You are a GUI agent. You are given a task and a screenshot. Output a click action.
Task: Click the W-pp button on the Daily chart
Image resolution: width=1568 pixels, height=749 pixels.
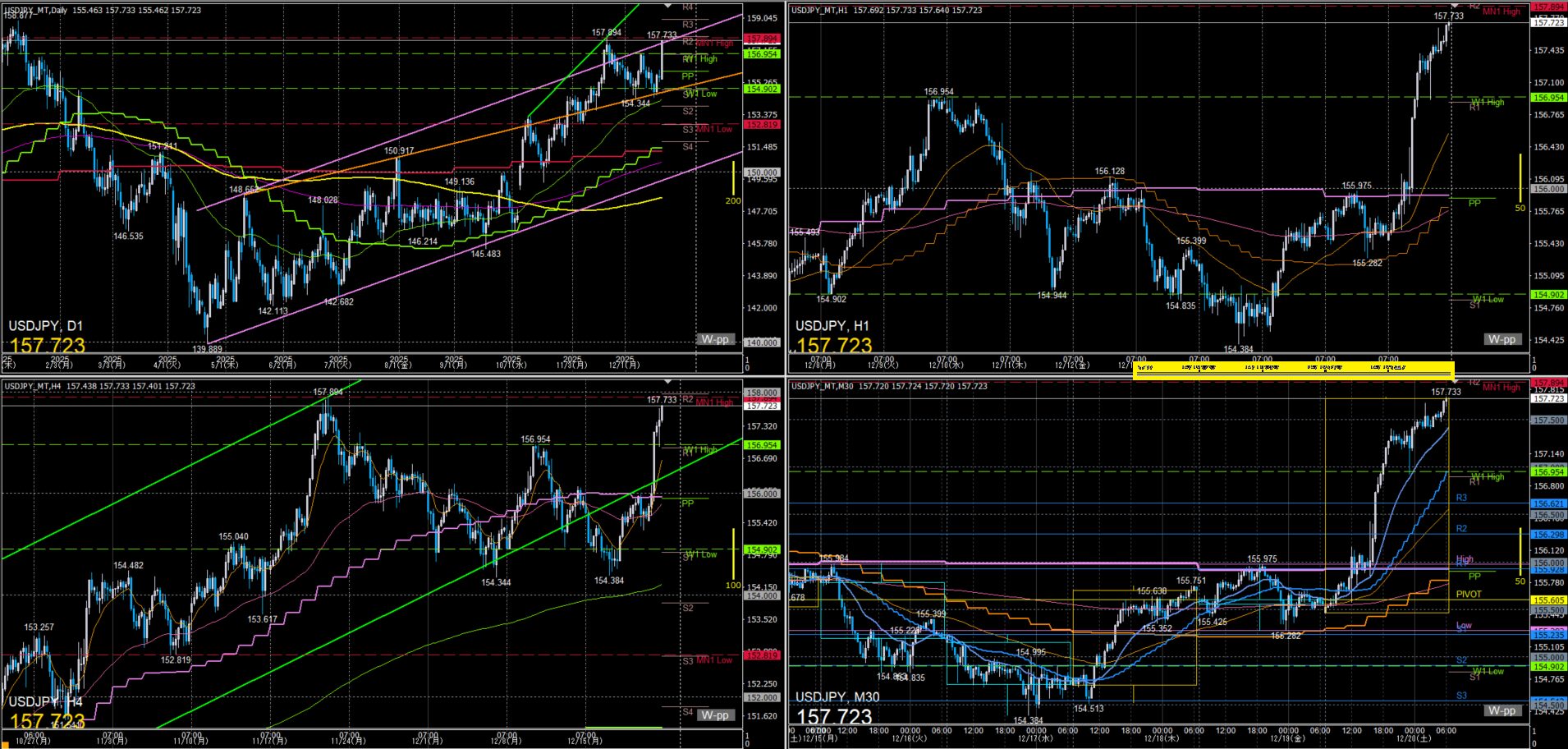[715, 339]
